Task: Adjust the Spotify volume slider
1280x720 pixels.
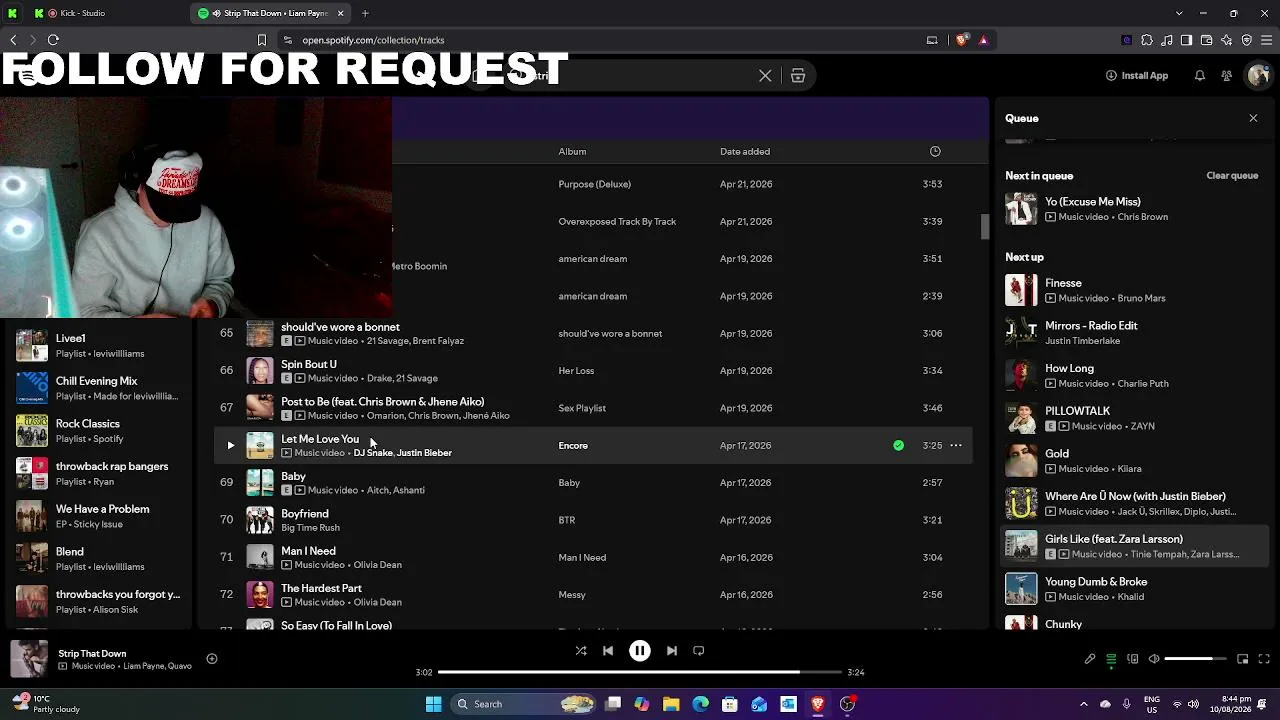Action: [1195, 659]
